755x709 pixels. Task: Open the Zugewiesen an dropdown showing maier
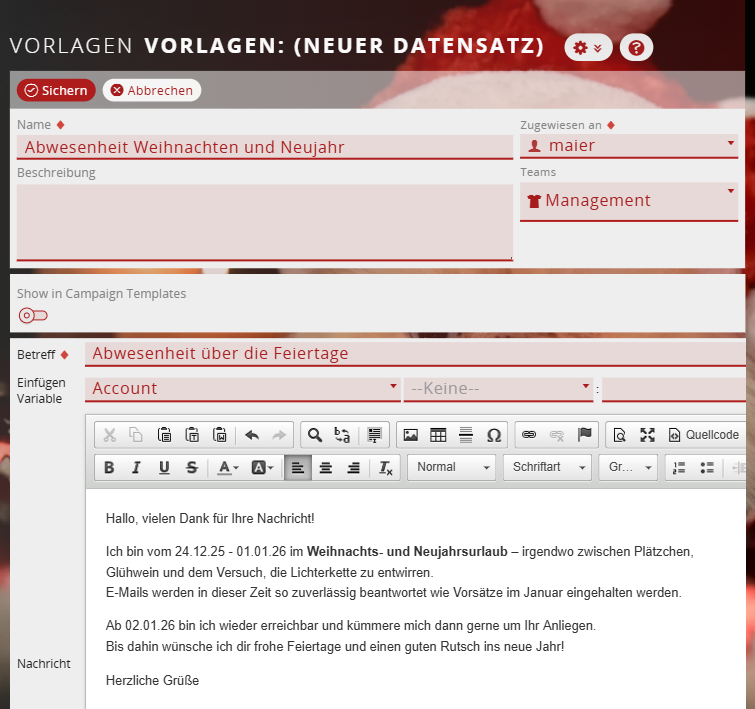(x=629, y=145)
